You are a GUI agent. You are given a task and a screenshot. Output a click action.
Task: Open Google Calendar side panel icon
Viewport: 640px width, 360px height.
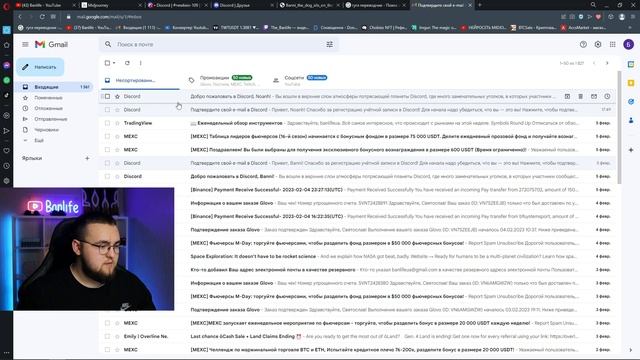pos(631,64)
